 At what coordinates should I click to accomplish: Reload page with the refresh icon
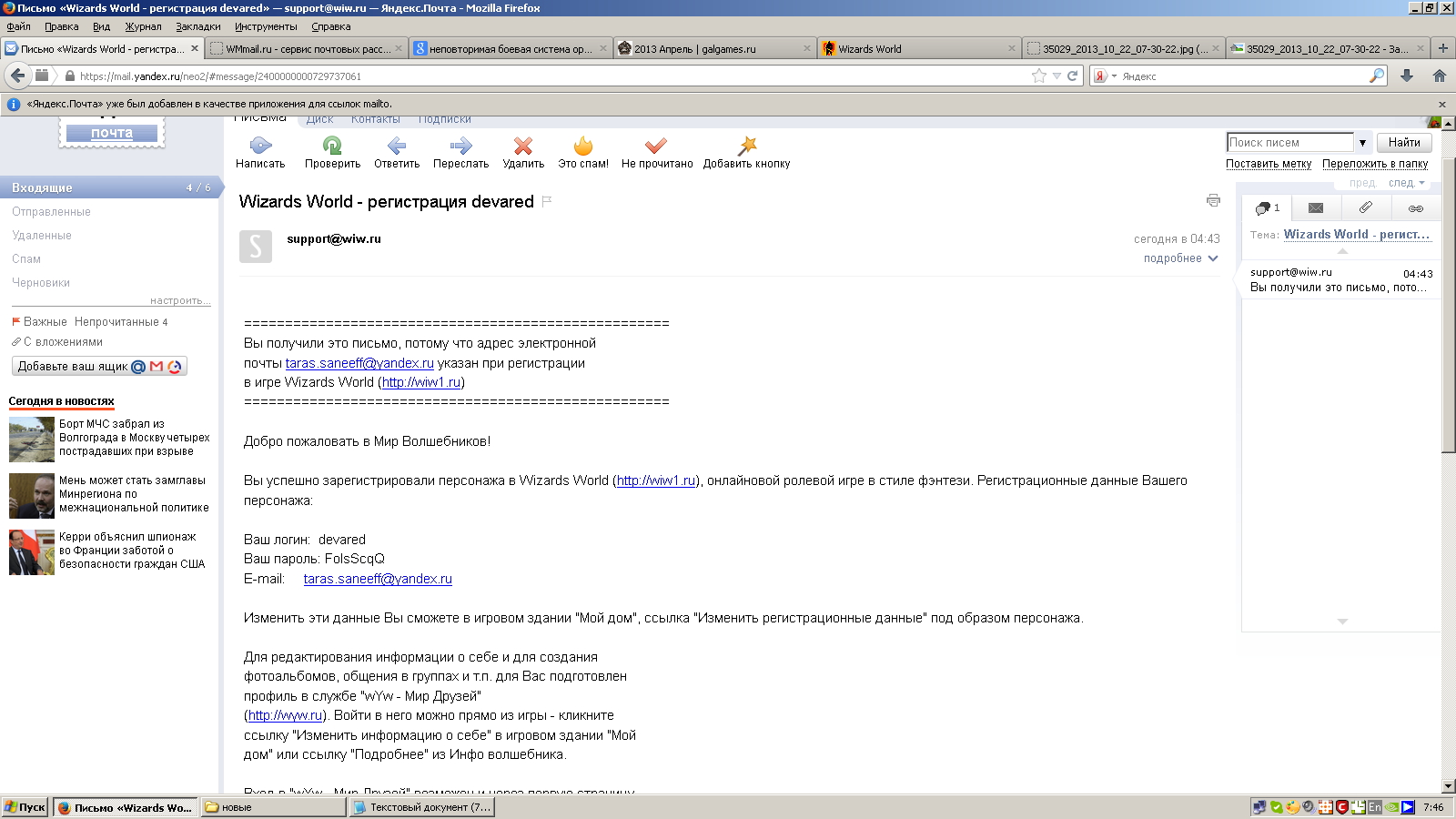click(x=1072, y=76)
